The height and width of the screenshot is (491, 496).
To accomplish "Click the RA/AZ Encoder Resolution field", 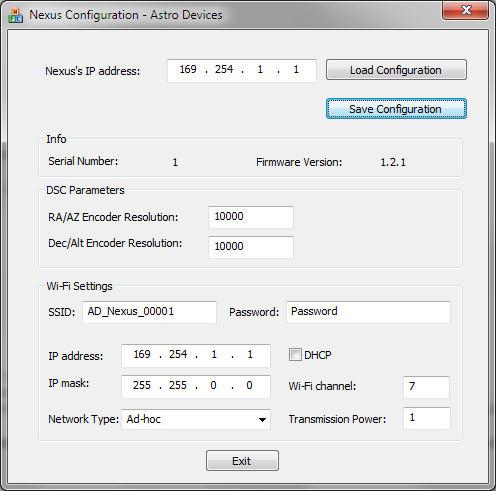I will 251,217.
